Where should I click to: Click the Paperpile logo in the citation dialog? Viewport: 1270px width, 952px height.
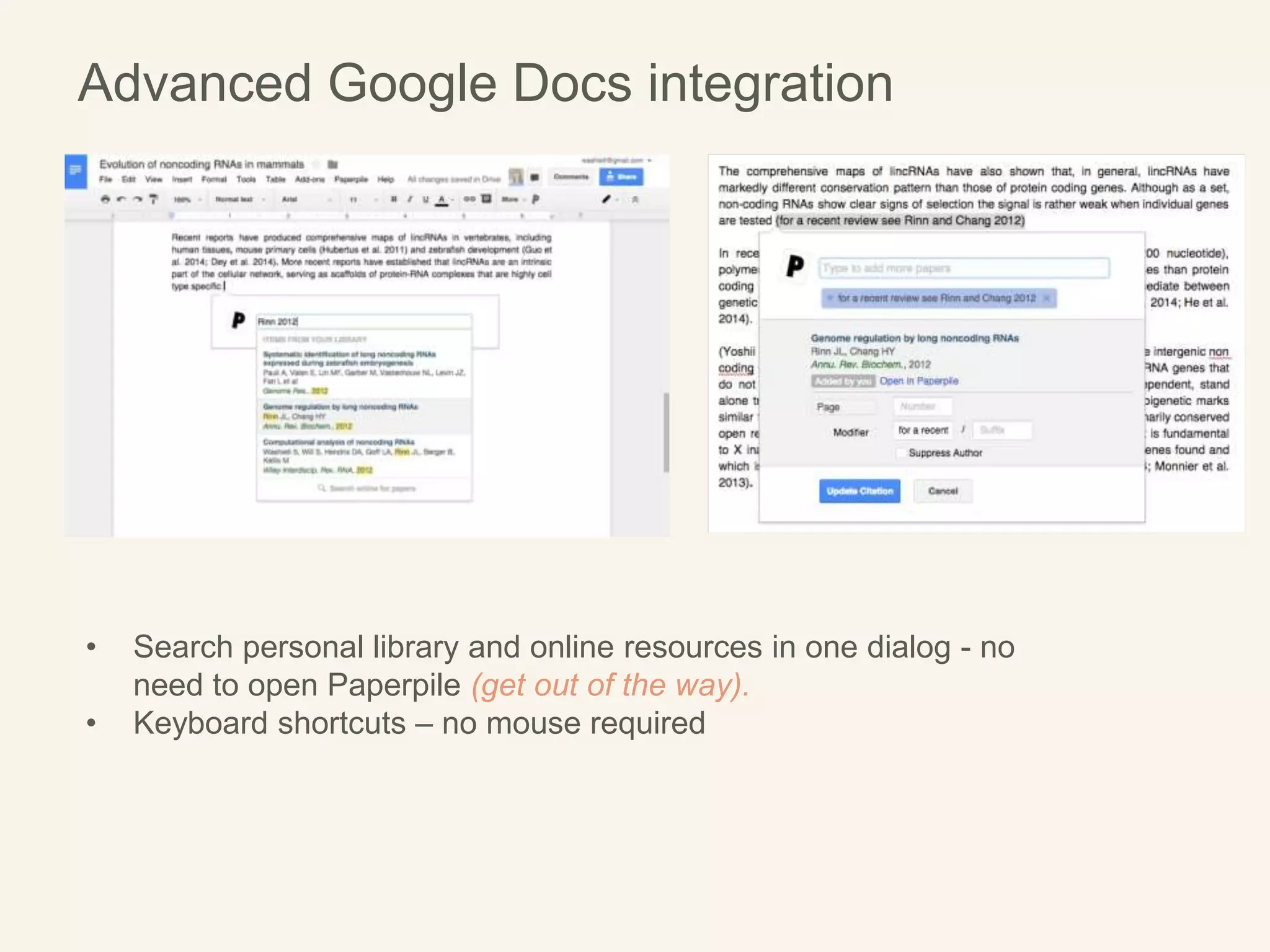[795, 267]
